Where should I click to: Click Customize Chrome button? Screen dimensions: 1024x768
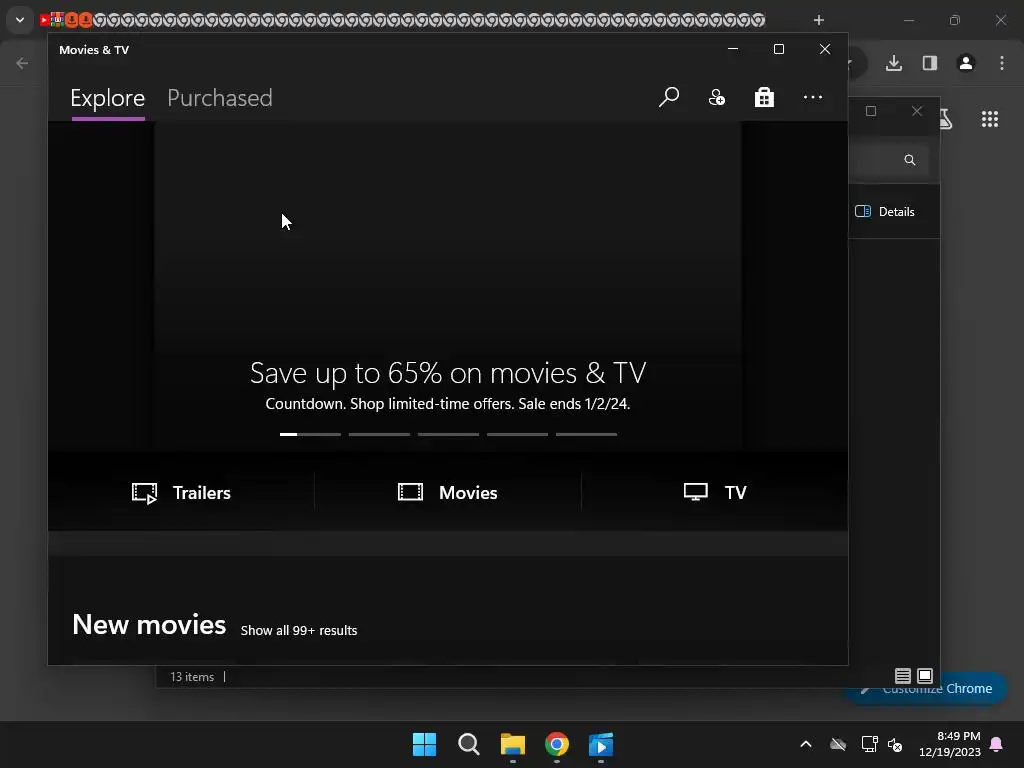[x=927, y=688]
